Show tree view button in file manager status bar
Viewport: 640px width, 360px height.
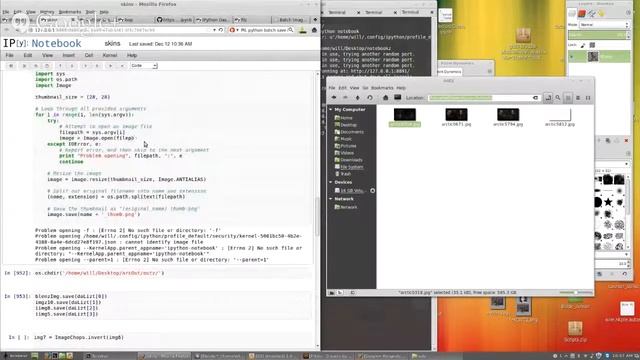tap(340, 293)
